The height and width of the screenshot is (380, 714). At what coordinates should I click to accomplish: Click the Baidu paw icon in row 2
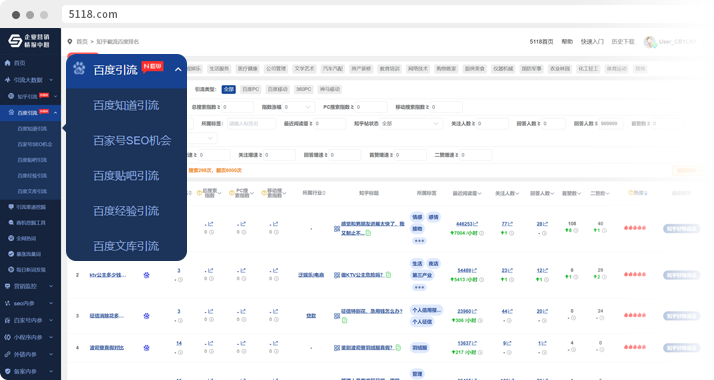click(147, 275)
